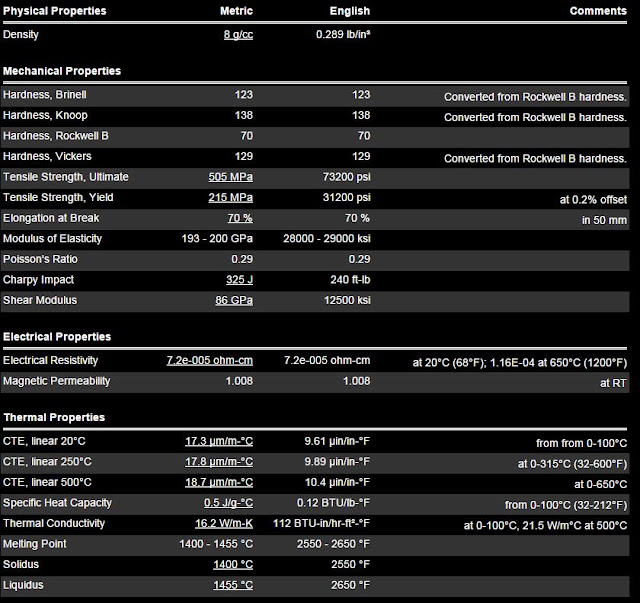
Task: Open the 0.5 J/g-°C specific heat link
Action: tap(229, 503)
